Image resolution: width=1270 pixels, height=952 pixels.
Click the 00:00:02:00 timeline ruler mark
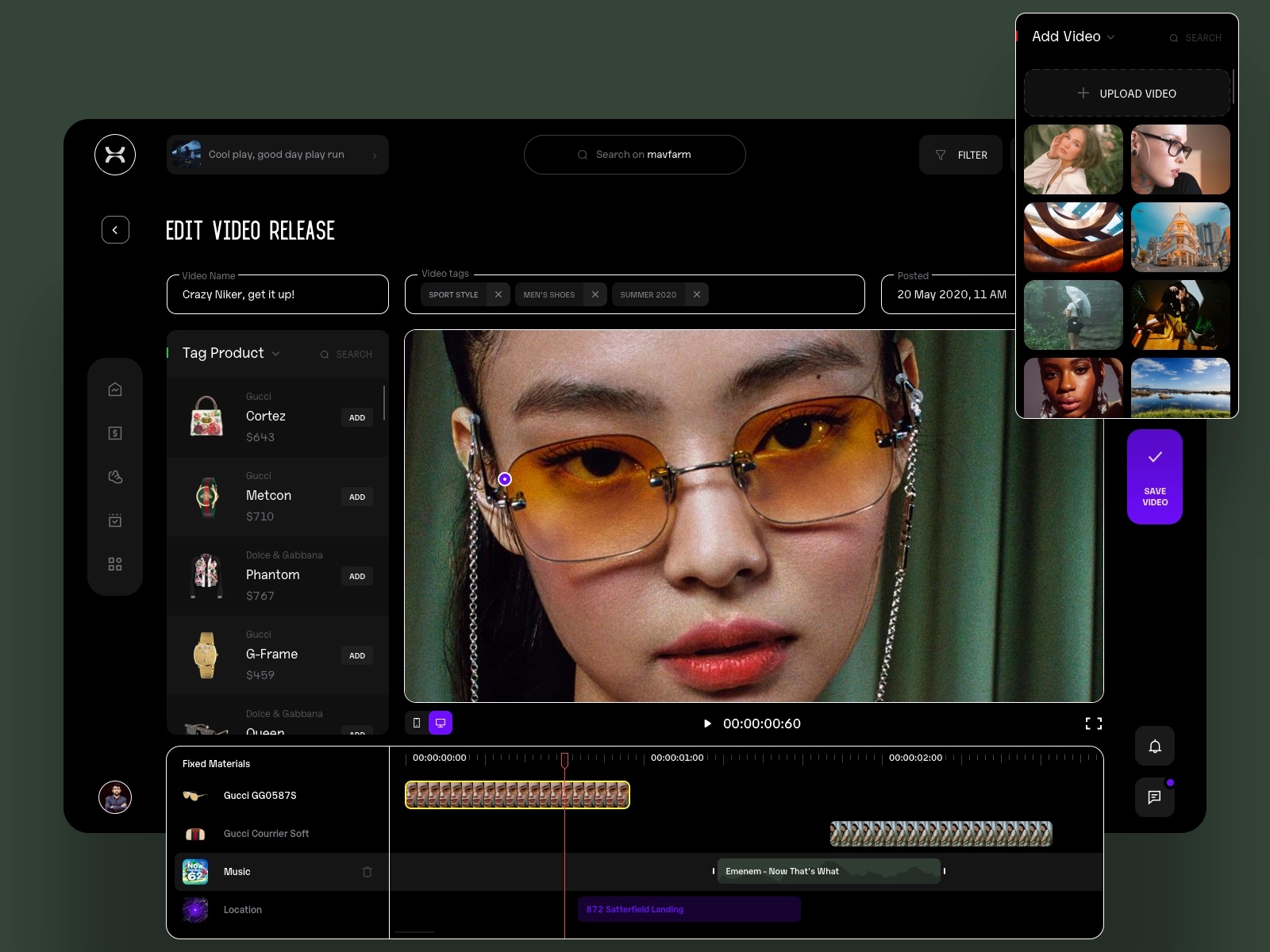(x=915, y=758)
